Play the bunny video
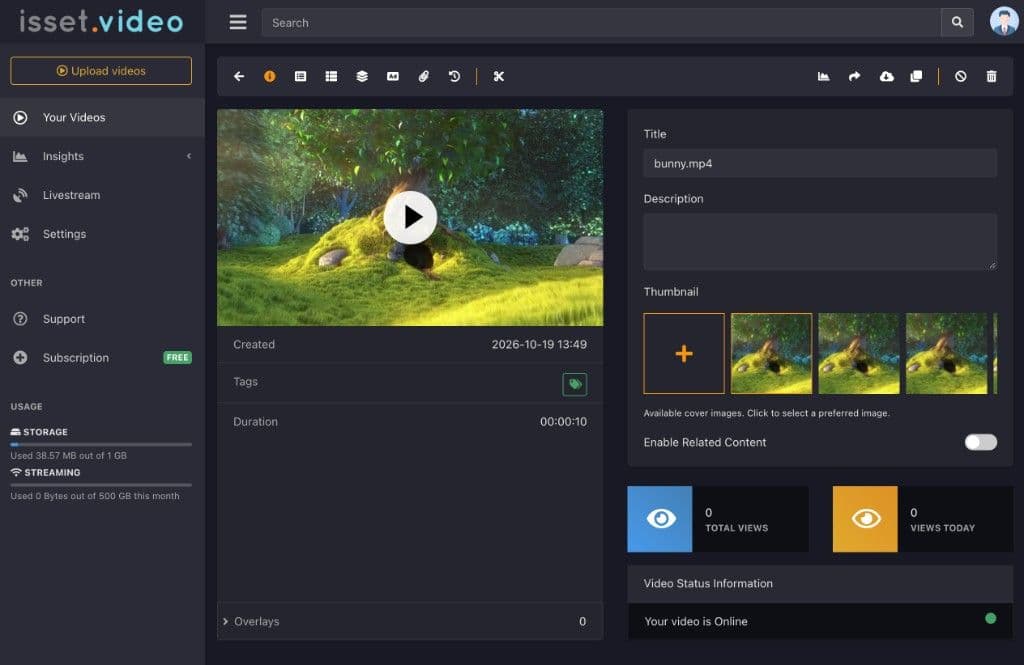The height and width of the screenshot is (665, 1024). click(x=410, y=217)
